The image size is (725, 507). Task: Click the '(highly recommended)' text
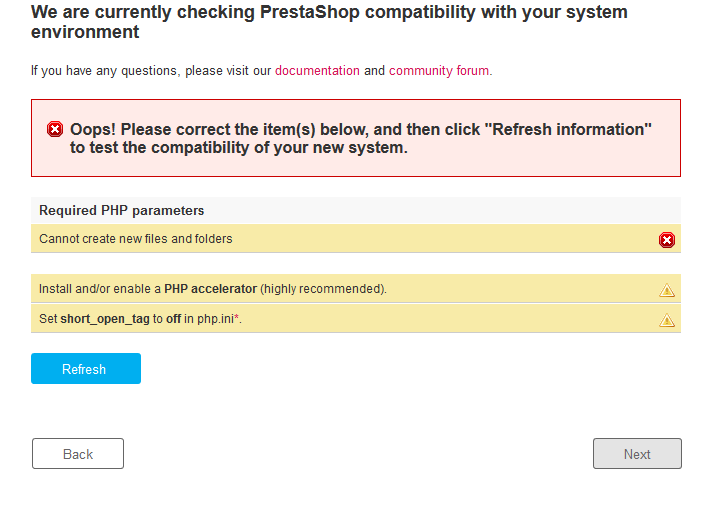(323, 289)
